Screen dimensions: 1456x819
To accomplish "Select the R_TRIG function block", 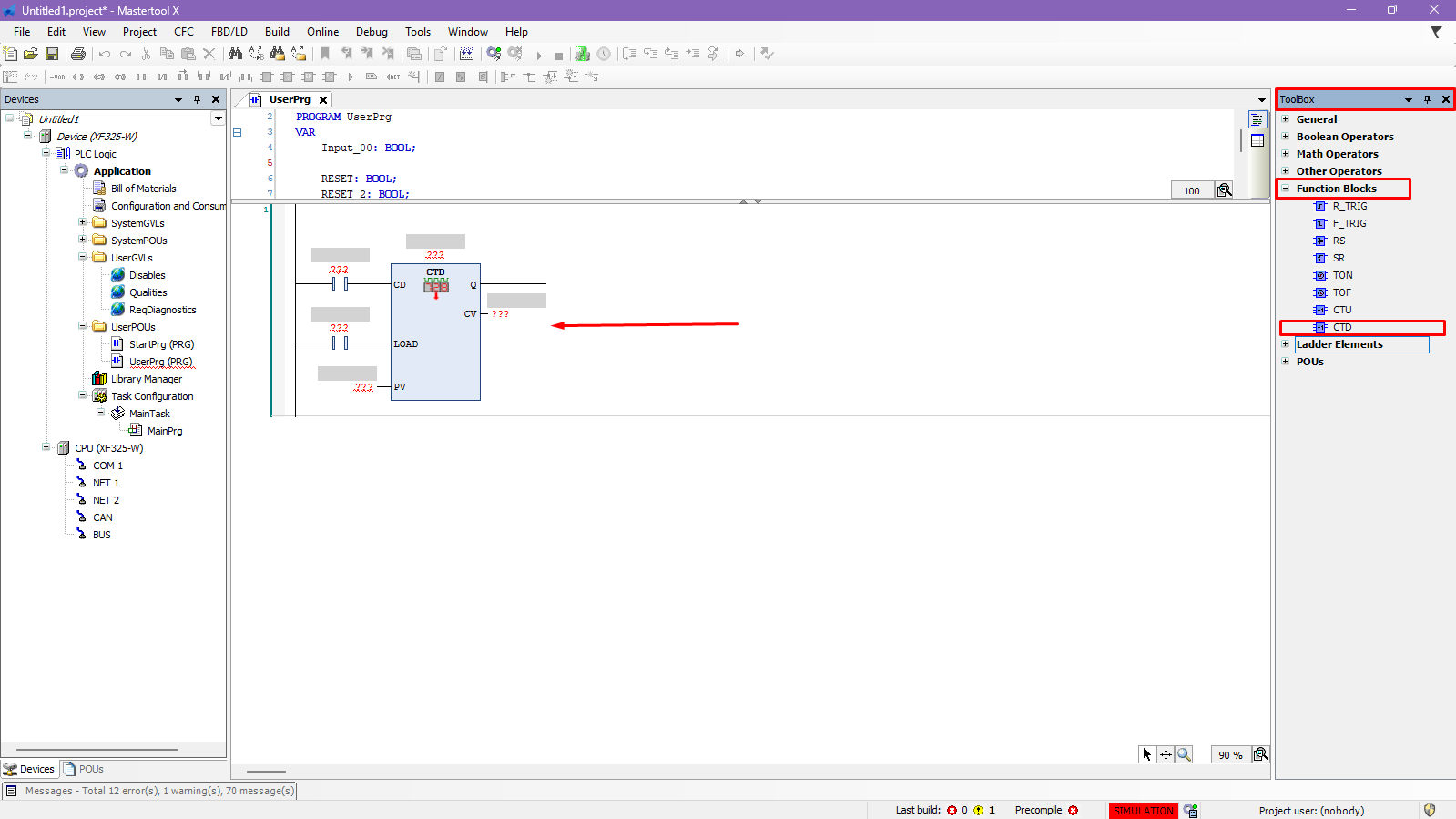I will tap(1349, 206).
